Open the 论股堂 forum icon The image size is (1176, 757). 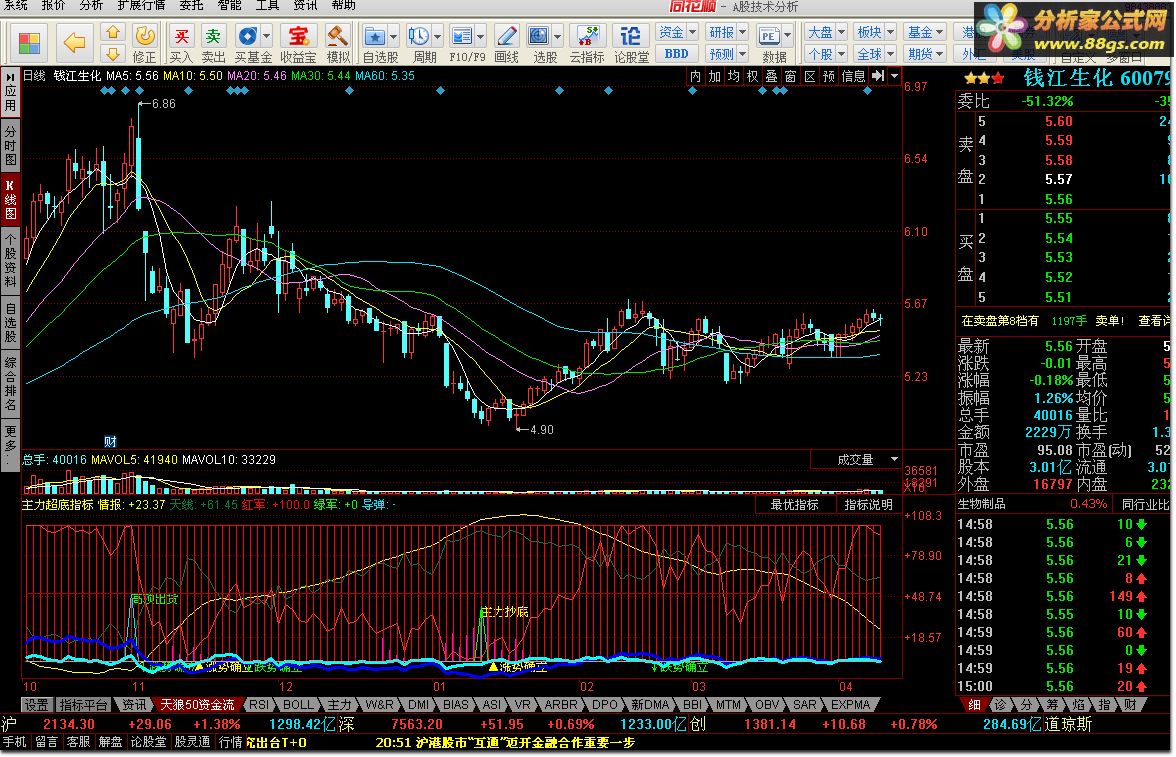pyautogui.click(x=632, y=43)
